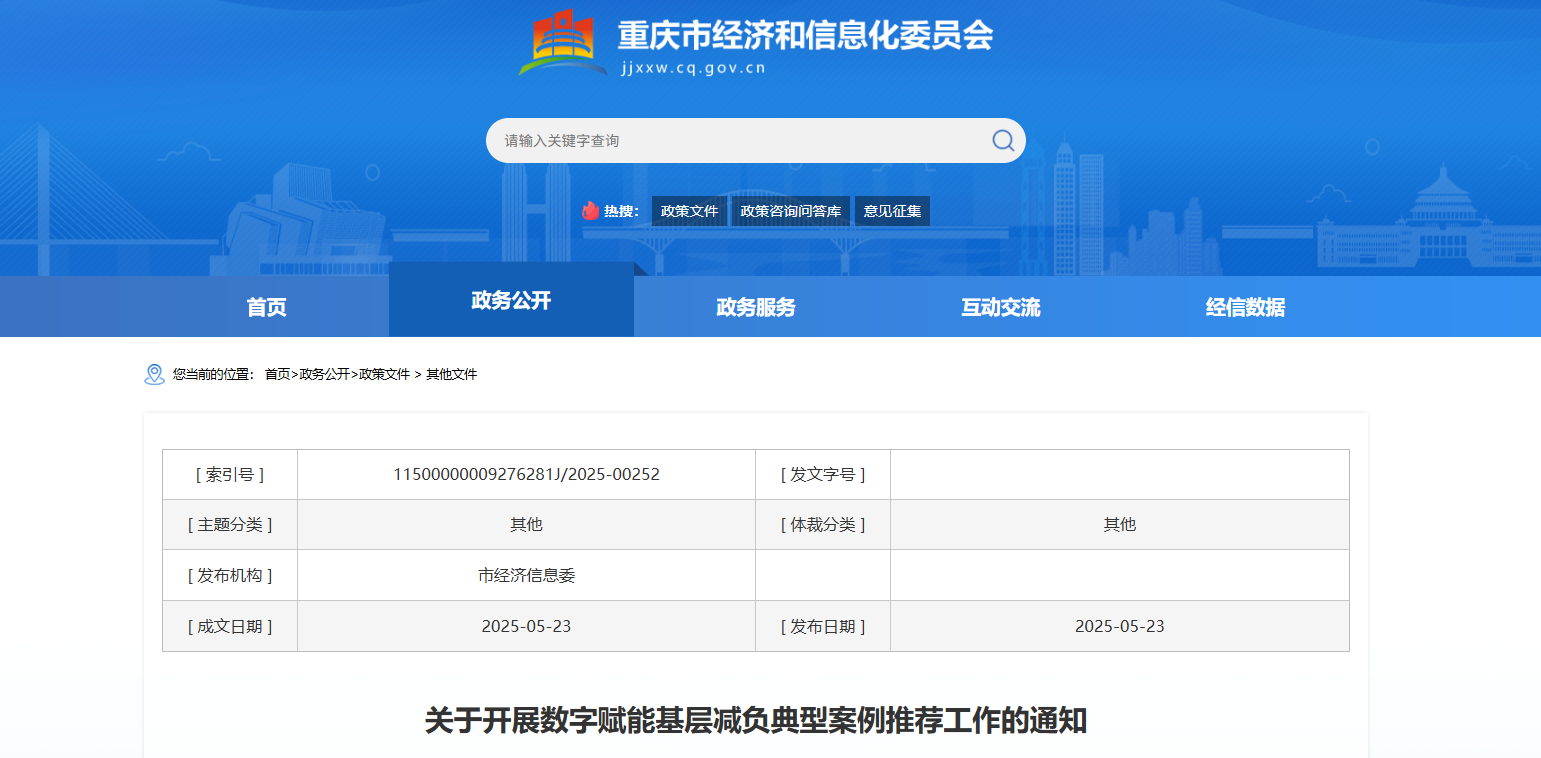
Task: Click the 其他文件 breadcrumb link
Action: (452, 374)
